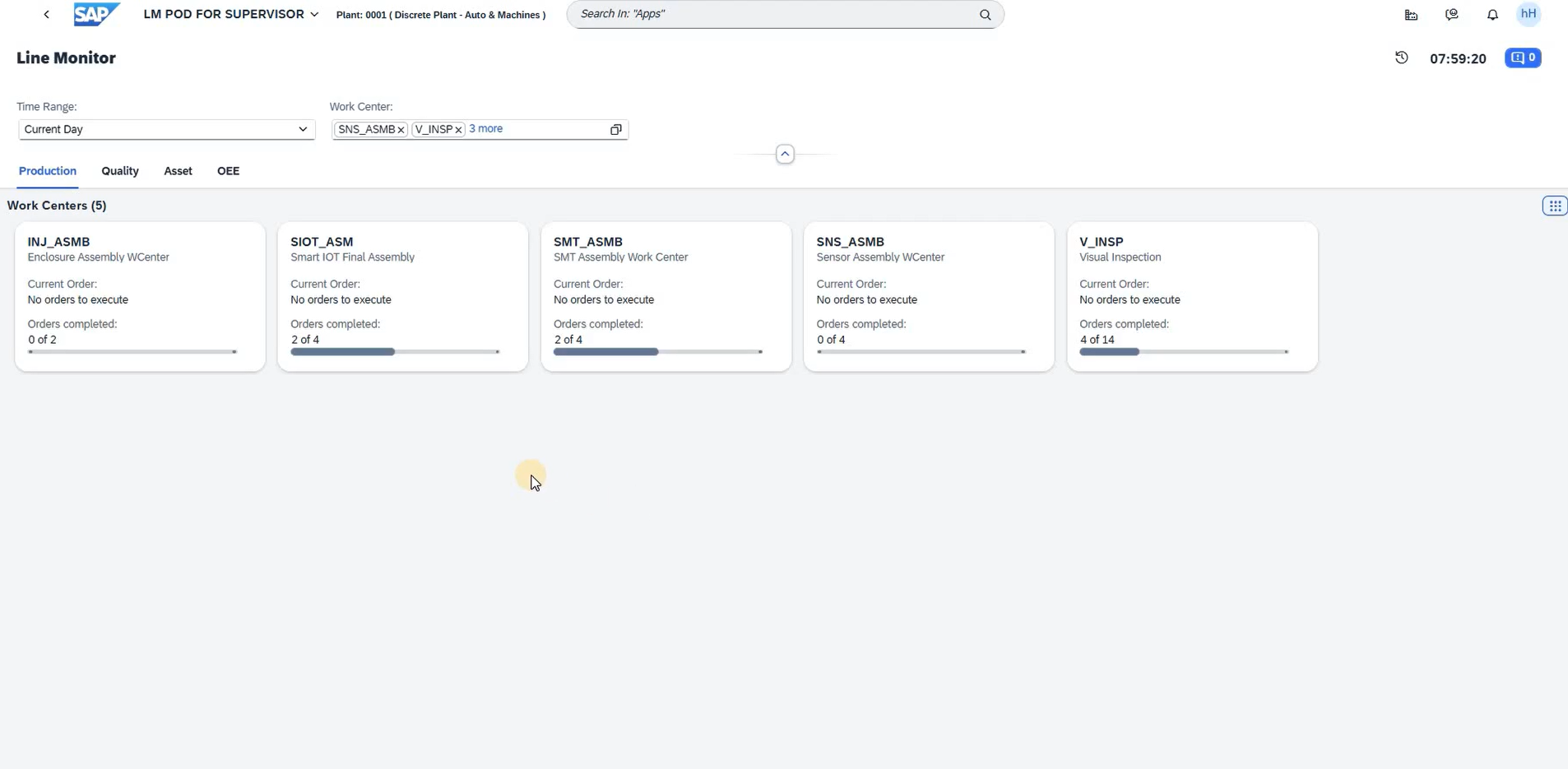The width and height of the screenshot is (1568, 769).
Task: Open the Time Range dropdown
Action: 302,130
